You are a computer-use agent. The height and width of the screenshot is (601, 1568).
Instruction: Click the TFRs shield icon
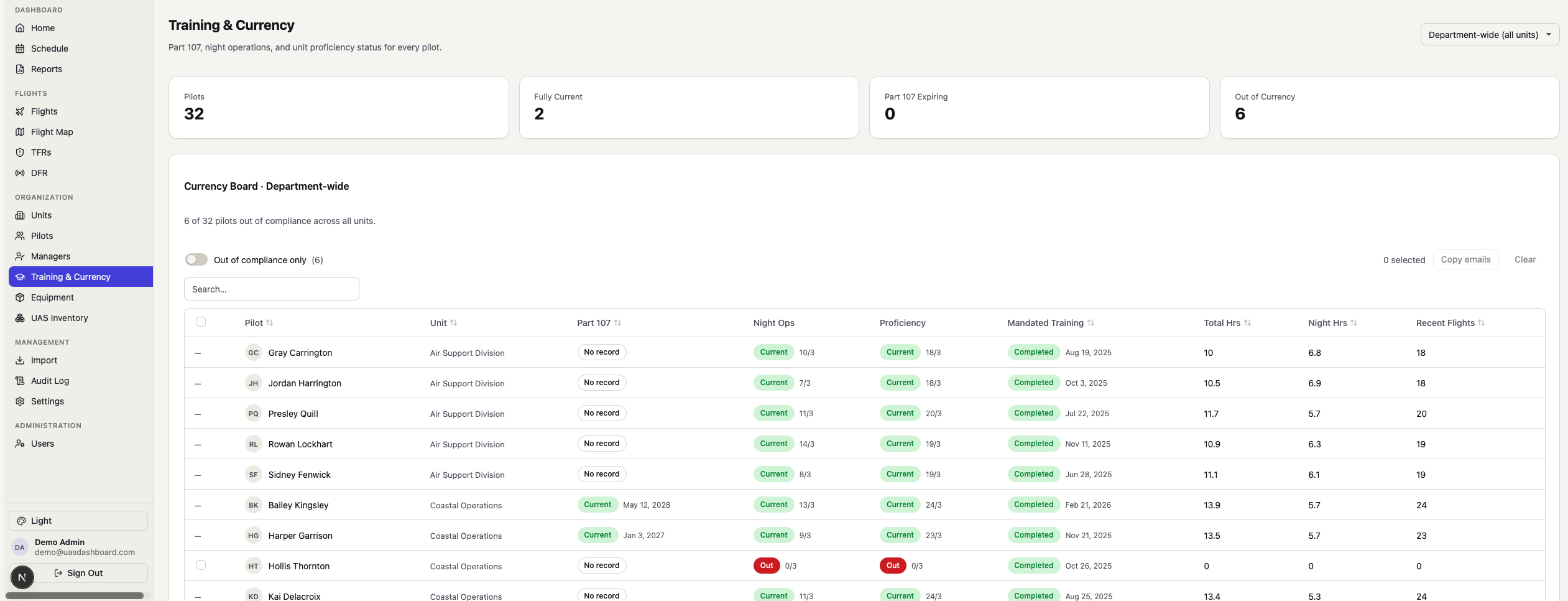point(20,152)
